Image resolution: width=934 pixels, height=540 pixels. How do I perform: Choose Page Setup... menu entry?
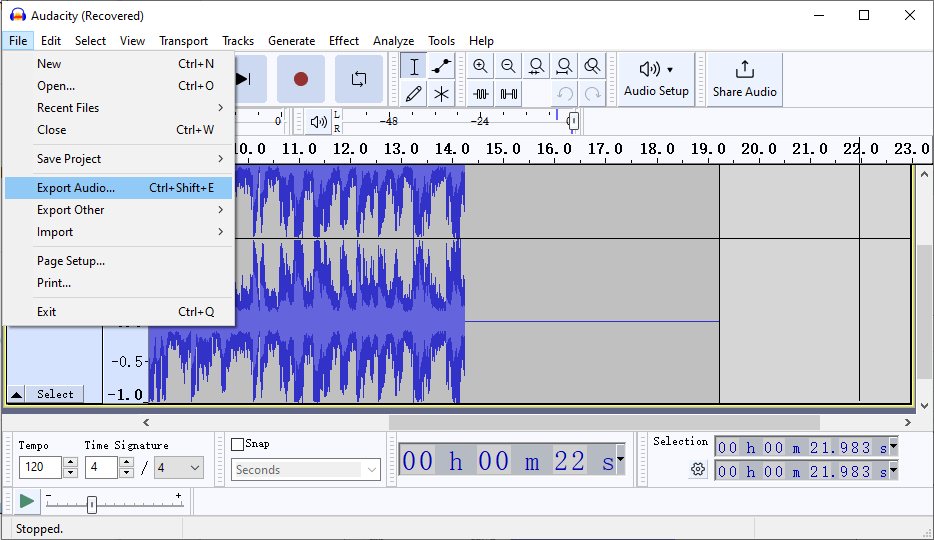(x=118, y=261)
